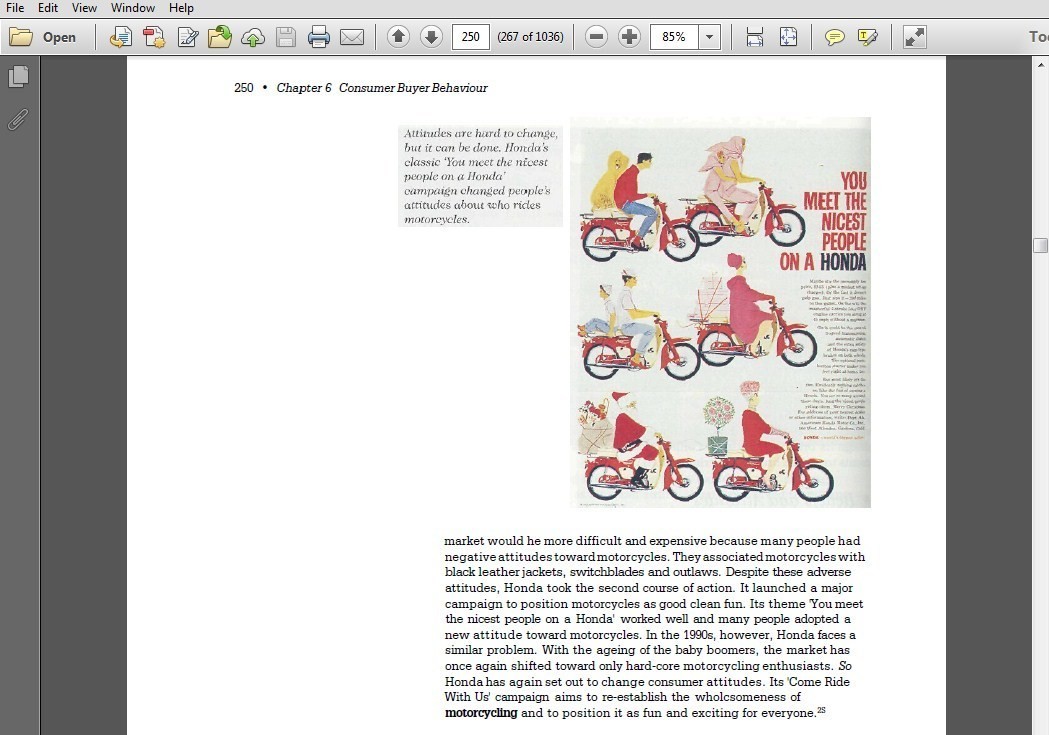1049x735 pixels.
Task: Click the Save floppy disk icon
Action: pyautogui.click(x=286, y=37)
